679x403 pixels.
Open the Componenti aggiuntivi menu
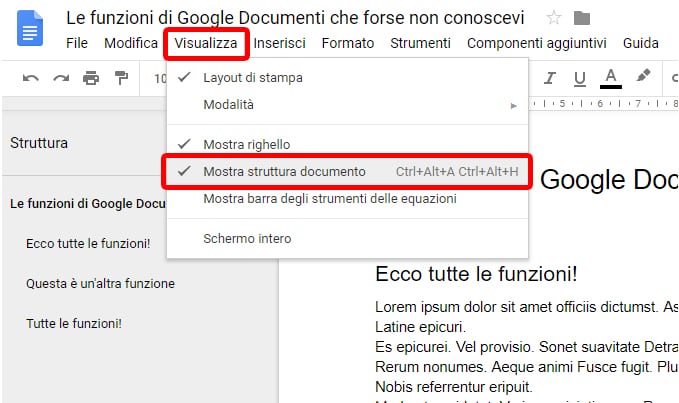(x=536, y=43)
